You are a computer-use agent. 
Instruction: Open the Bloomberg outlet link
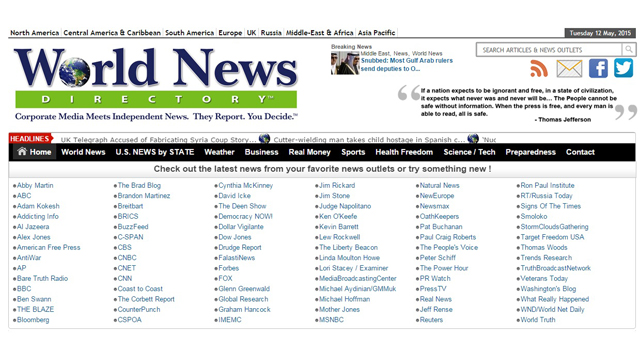click(33, 320)
